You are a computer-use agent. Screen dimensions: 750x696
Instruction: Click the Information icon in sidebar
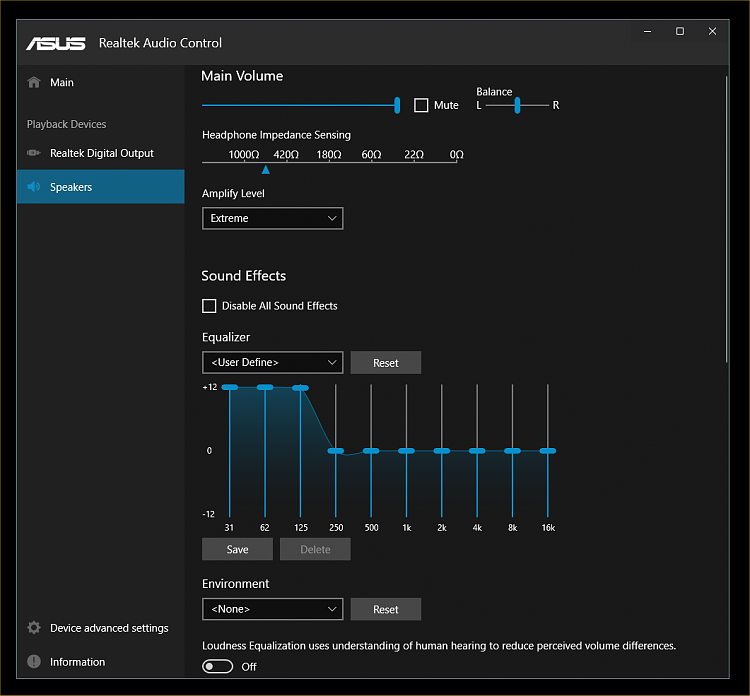34,662
